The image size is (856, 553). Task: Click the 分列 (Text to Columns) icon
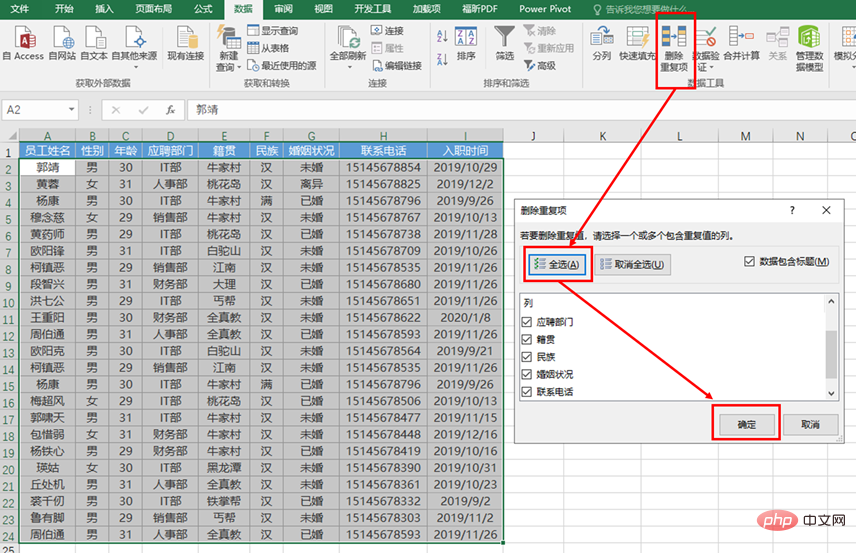click(x=602, y=43)
